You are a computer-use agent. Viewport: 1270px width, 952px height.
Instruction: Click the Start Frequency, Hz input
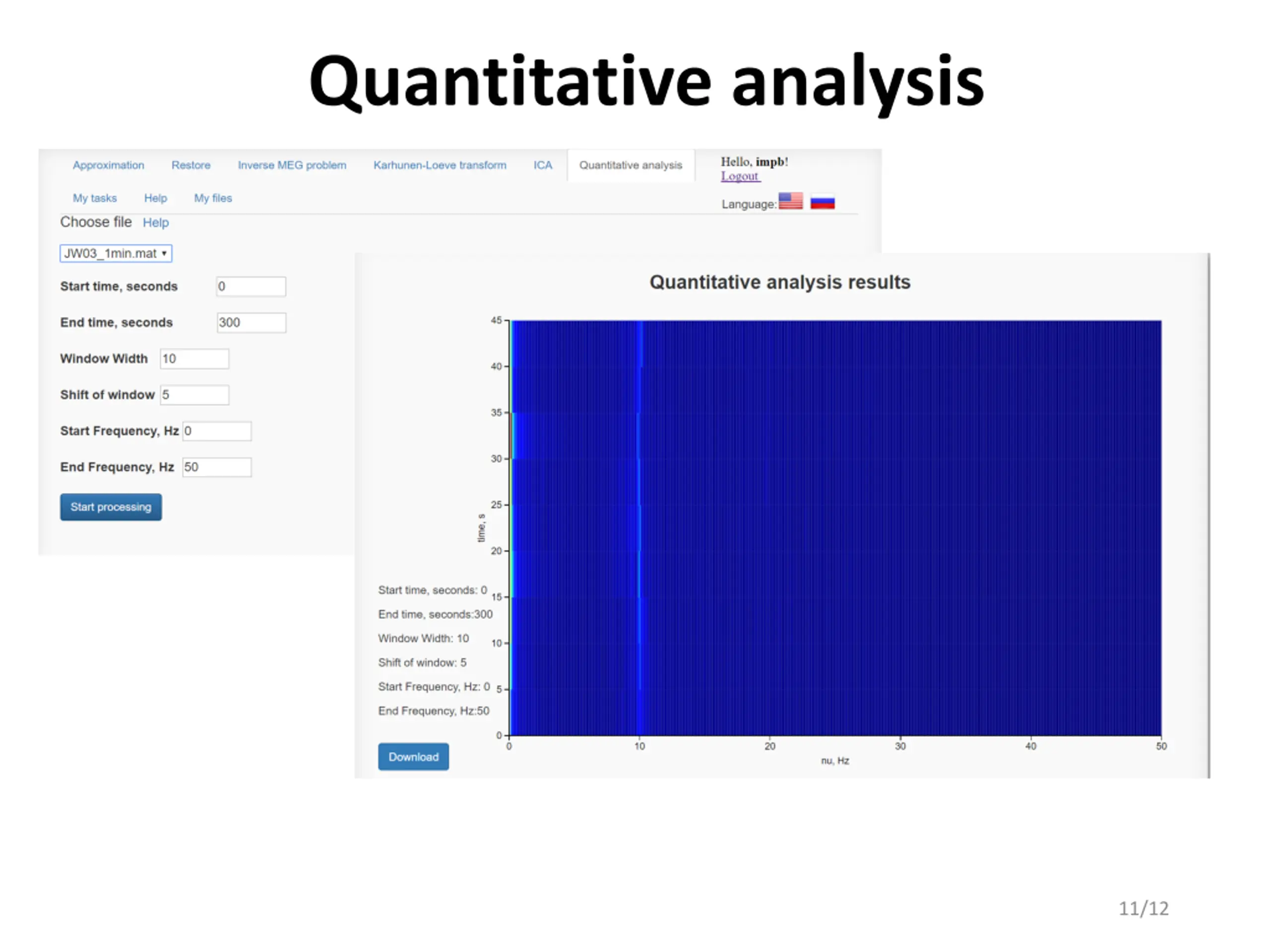coord(216,431)
